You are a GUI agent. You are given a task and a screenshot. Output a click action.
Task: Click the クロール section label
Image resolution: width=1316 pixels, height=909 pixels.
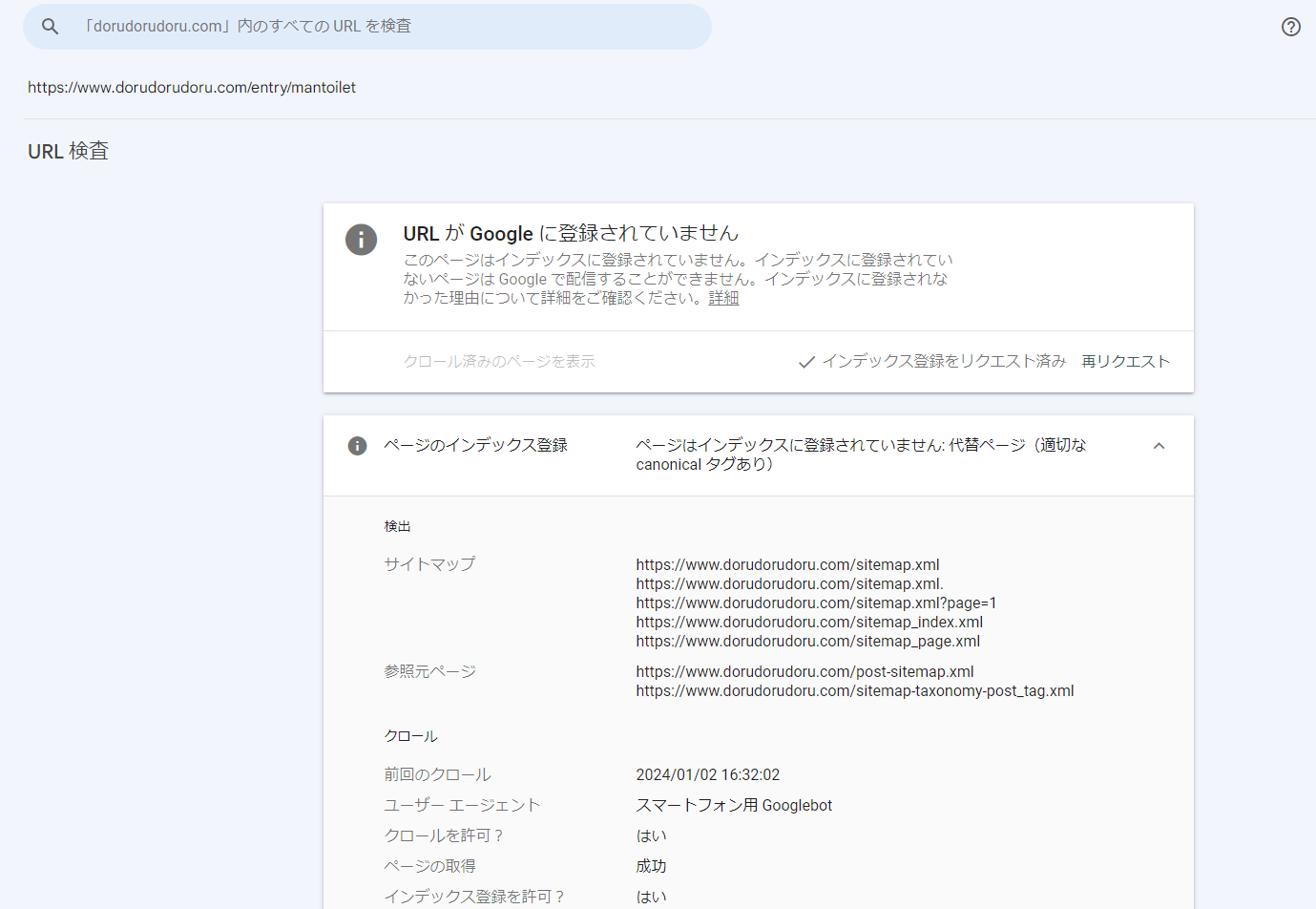pyautogui.click(x=410, y=736)
